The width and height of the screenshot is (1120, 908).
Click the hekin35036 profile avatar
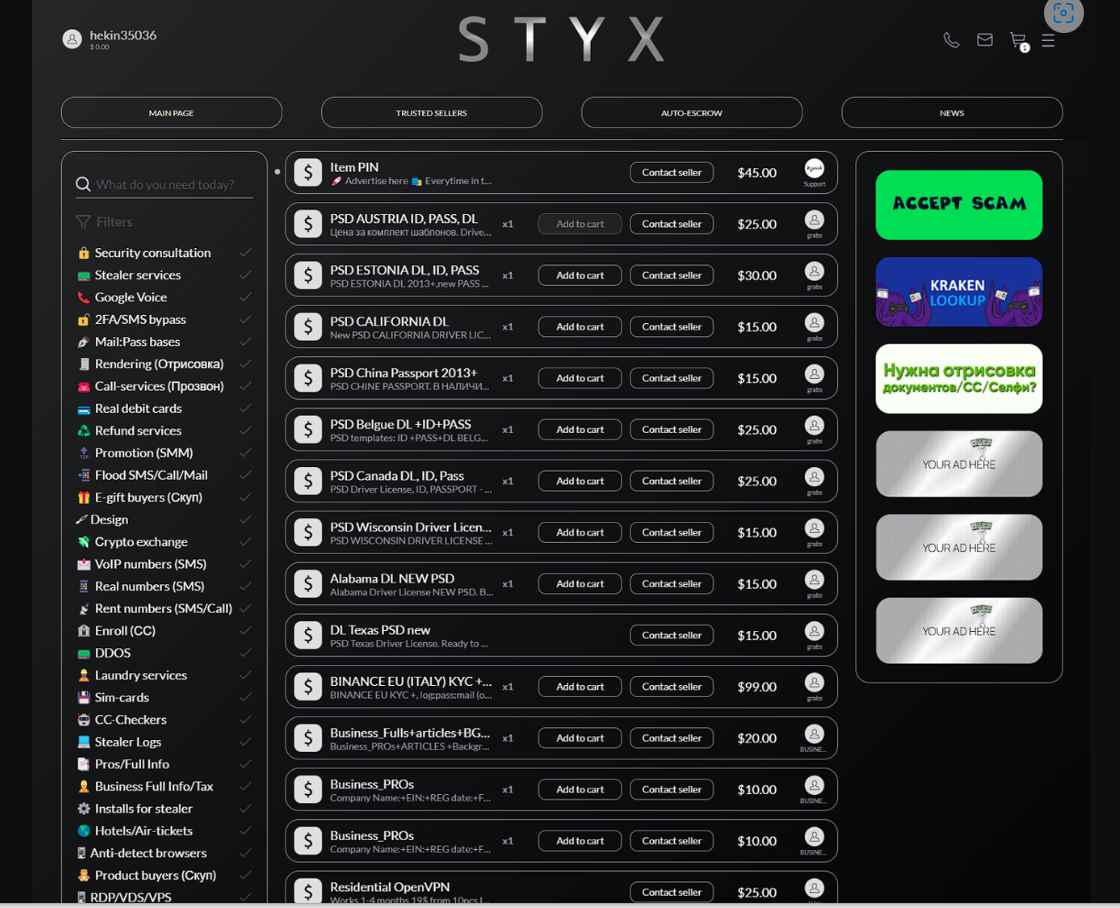(x=72, y=39)
